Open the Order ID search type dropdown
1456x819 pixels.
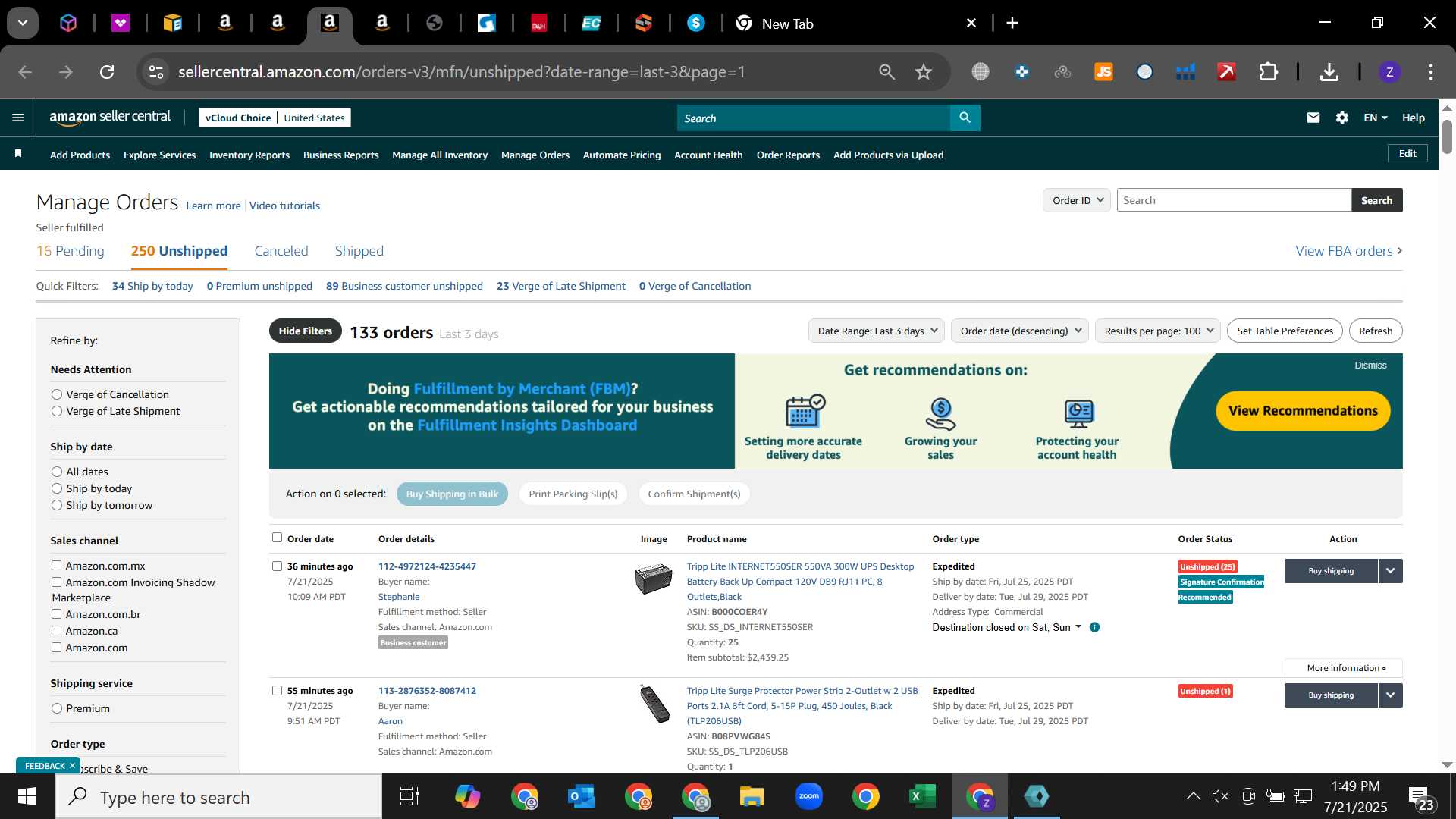1077,200
